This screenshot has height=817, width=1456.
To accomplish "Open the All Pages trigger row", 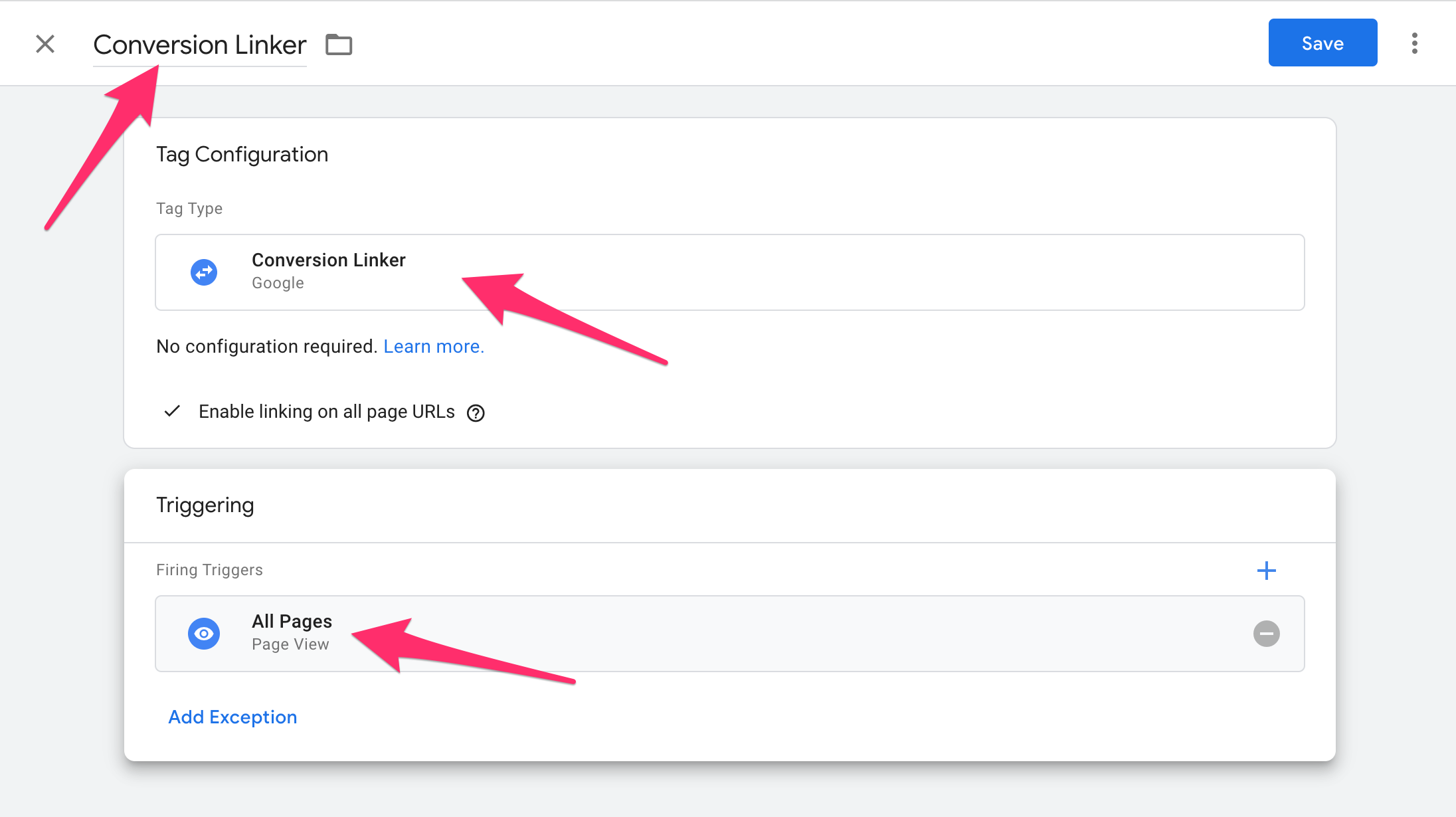I will pyautogui.click(x=730, y=634).
